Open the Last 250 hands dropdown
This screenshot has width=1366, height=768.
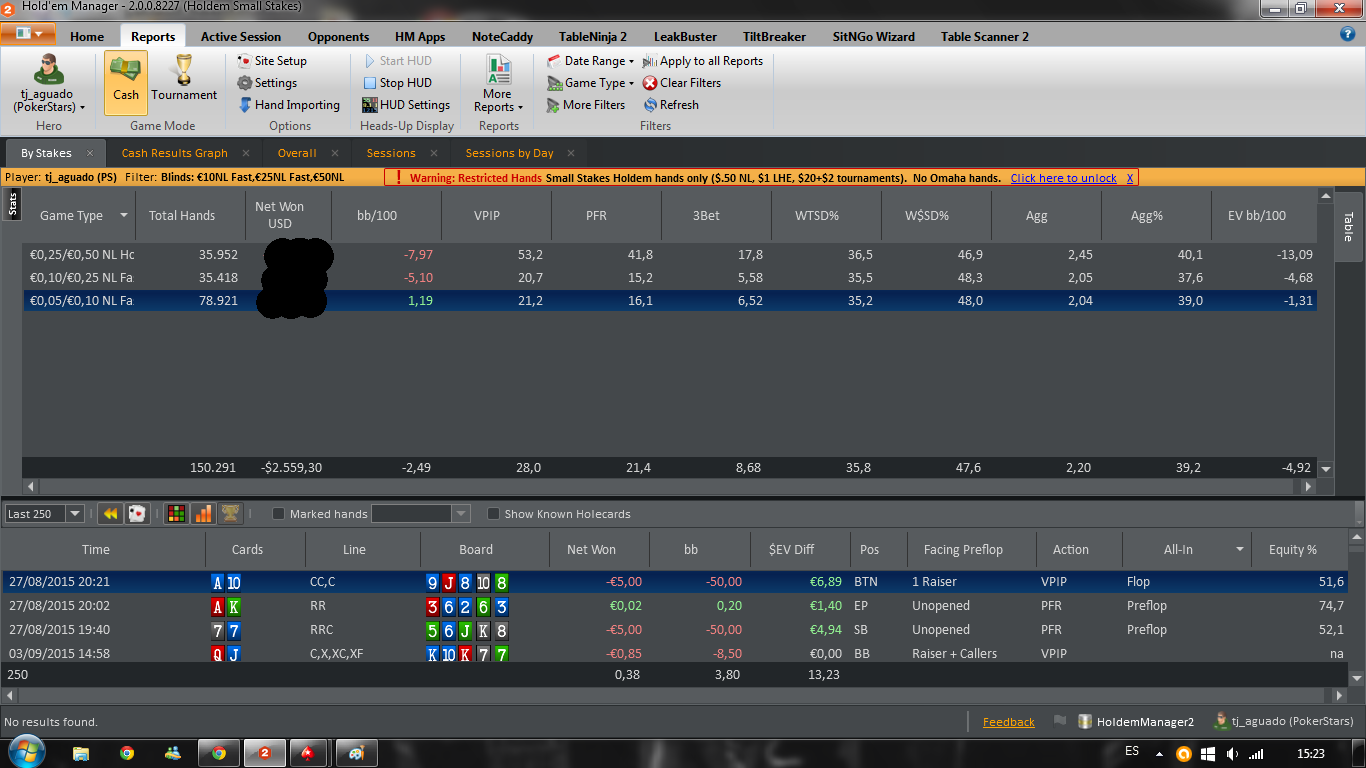tap(74, 514)
